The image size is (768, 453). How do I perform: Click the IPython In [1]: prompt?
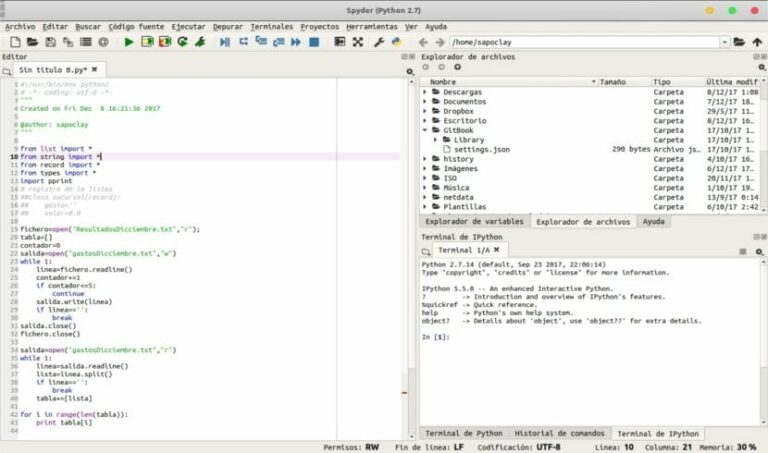click(435, 337)
